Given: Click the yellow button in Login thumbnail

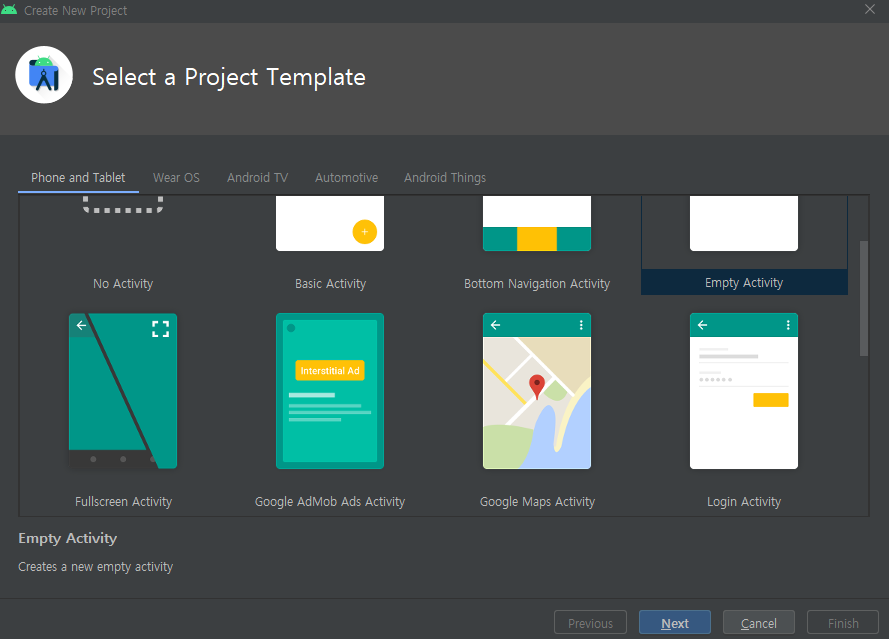Looking at the screenshot, I should [x=771, y=400].
